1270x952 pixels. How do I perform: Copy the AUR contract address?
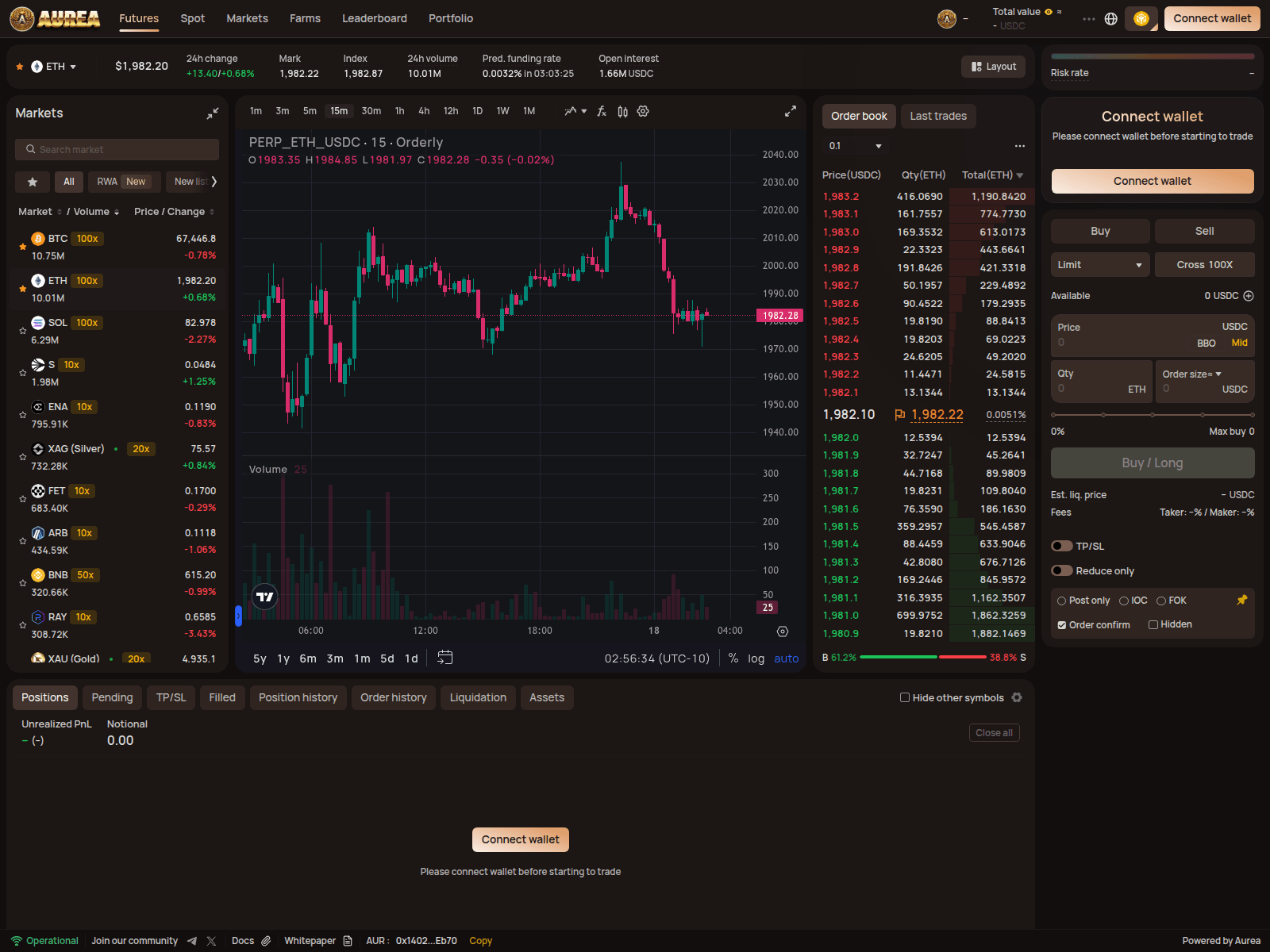coord(480,941)
